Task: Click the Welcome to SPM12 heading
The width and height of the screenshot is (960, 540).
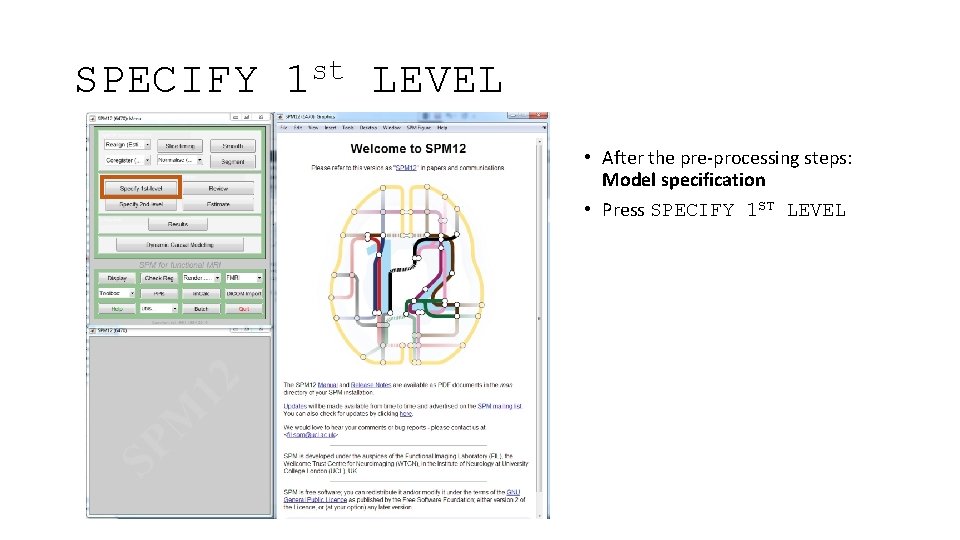Action: [408, 149]
